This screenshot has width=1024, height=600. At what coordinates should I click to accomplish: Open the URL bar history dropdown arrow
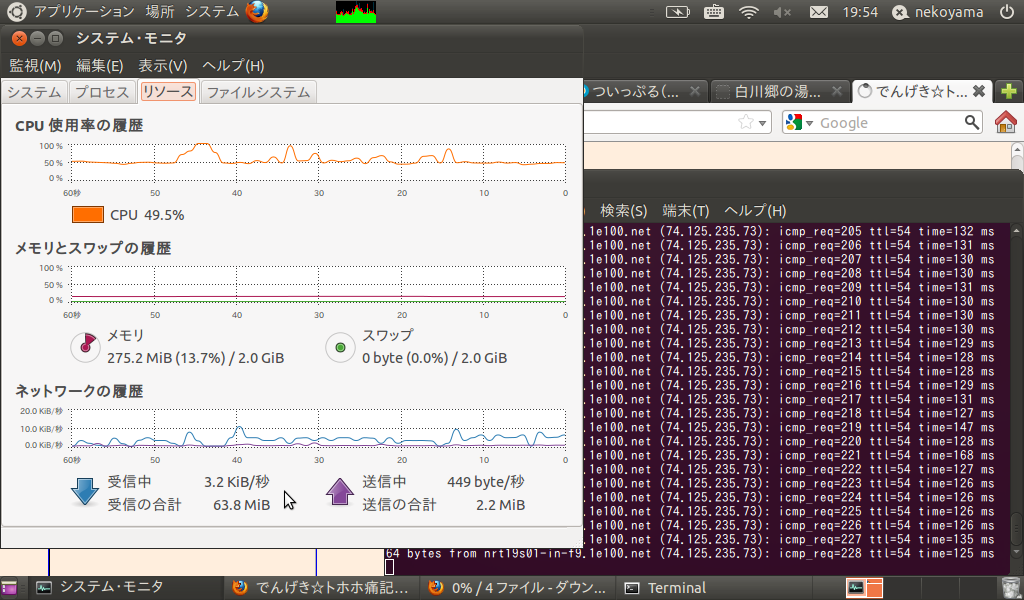tap(764, 122)
